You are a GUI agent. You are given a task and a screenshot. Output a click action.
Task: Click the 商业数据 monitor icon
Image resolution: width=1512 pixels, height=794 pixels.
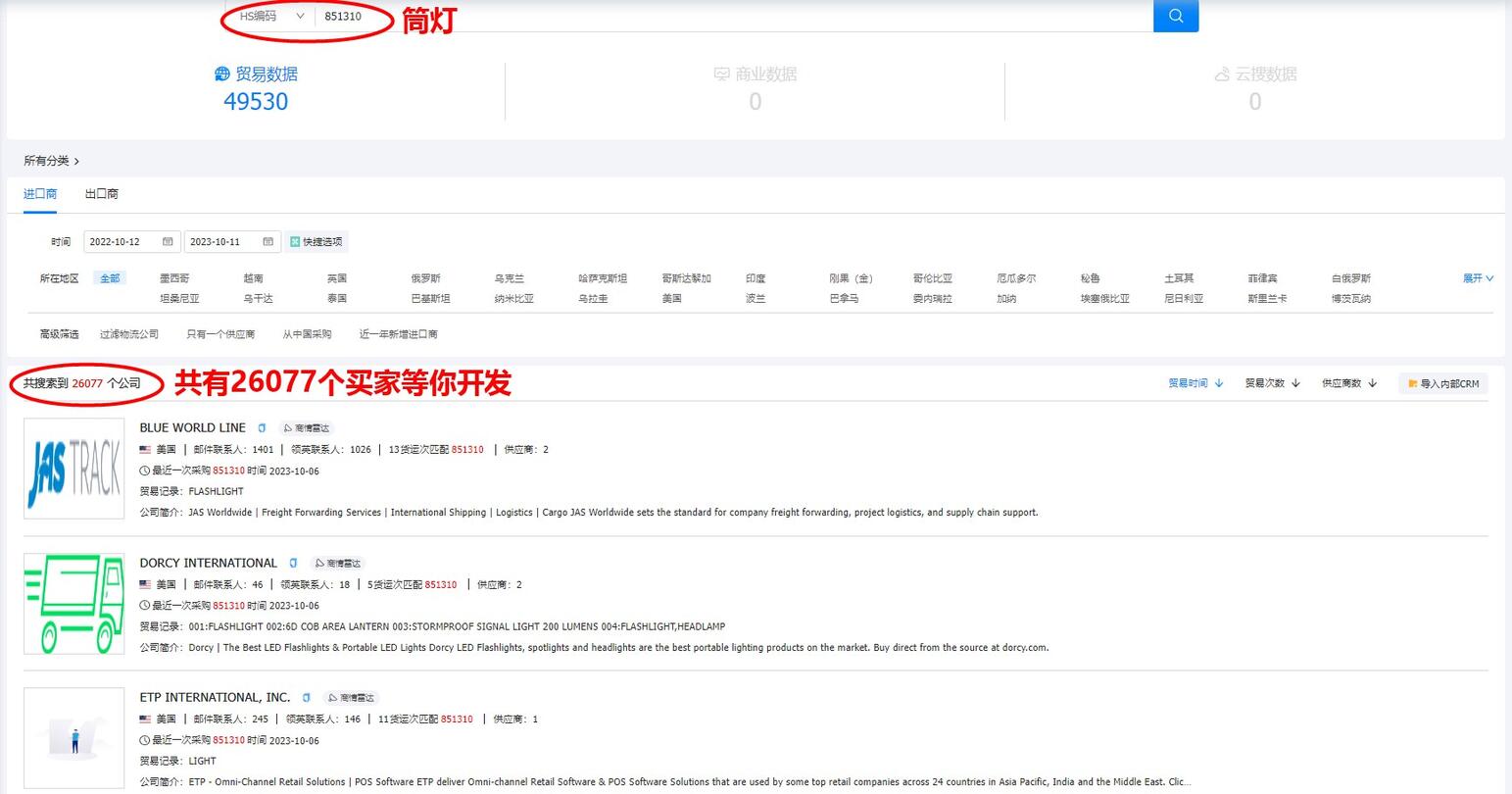[x=722, y=74]
